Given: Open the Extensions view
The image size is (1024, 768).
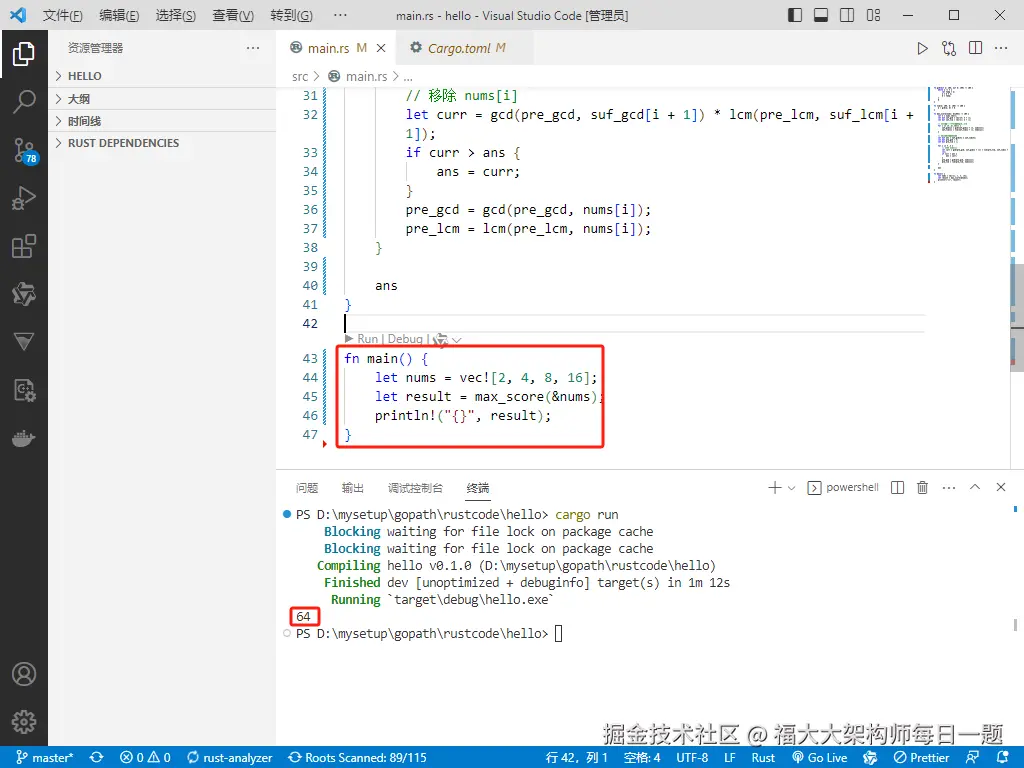Looking at the screenshot, I should [24, 246].
